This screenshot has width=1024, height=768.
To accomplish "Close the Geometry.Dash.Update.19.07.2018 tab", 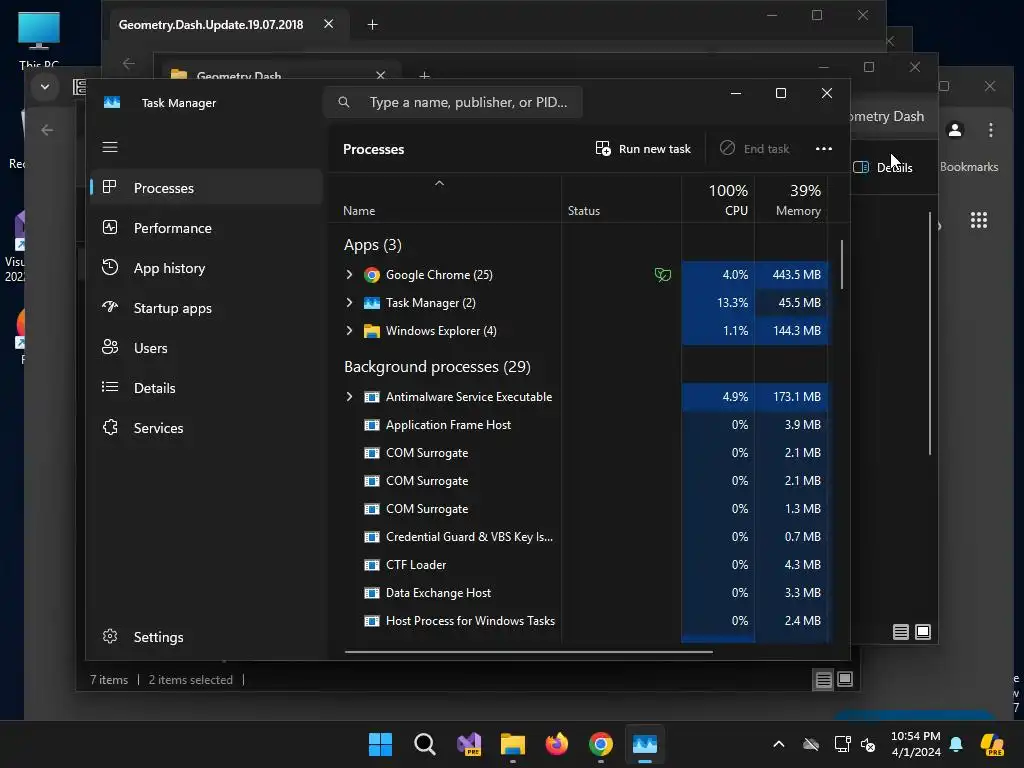I will click(x=328, y=24).
